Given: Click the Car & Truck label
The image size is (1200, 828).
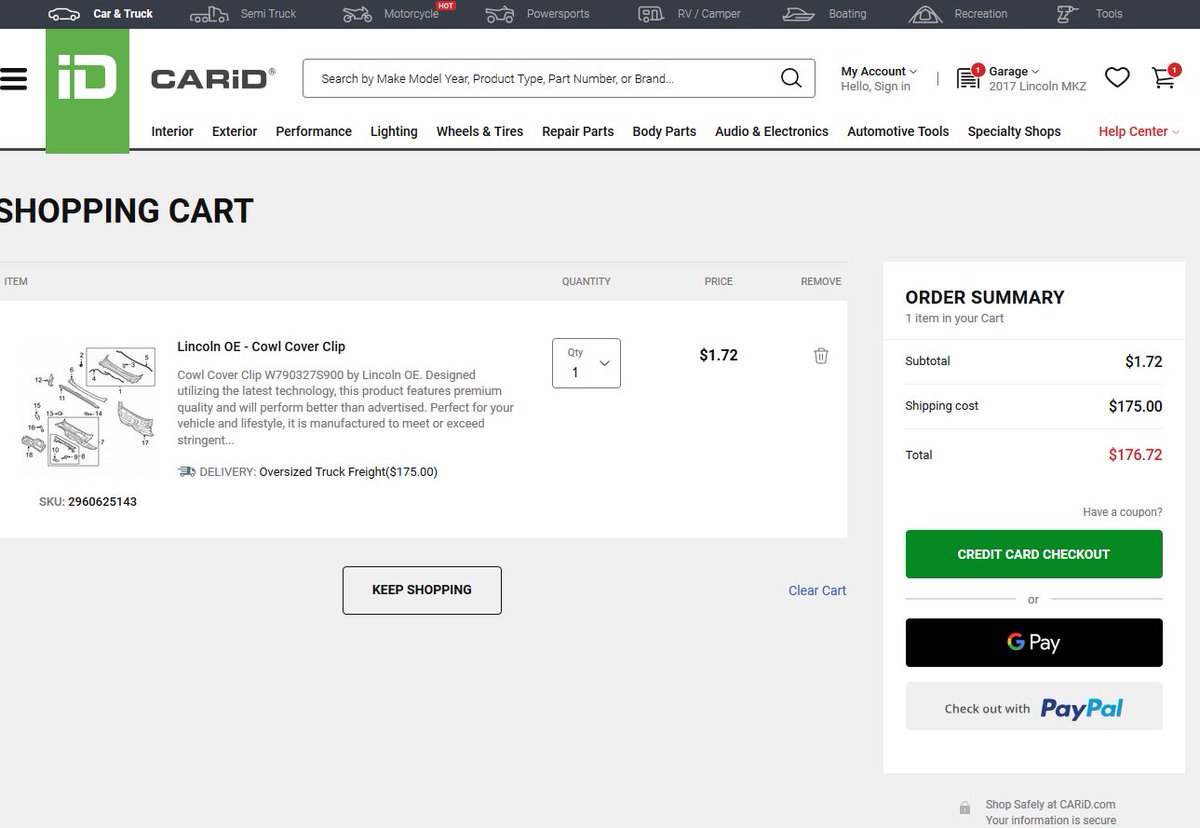Looking at the screenshot, I should click(x=123, y=14).
